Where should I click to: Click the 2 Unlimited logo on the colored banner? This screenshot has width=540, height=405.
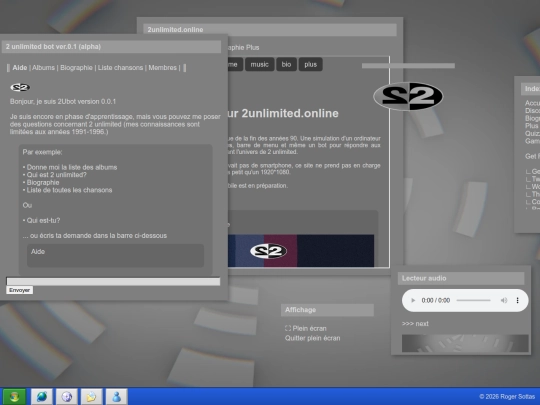(x=268, y=251)
